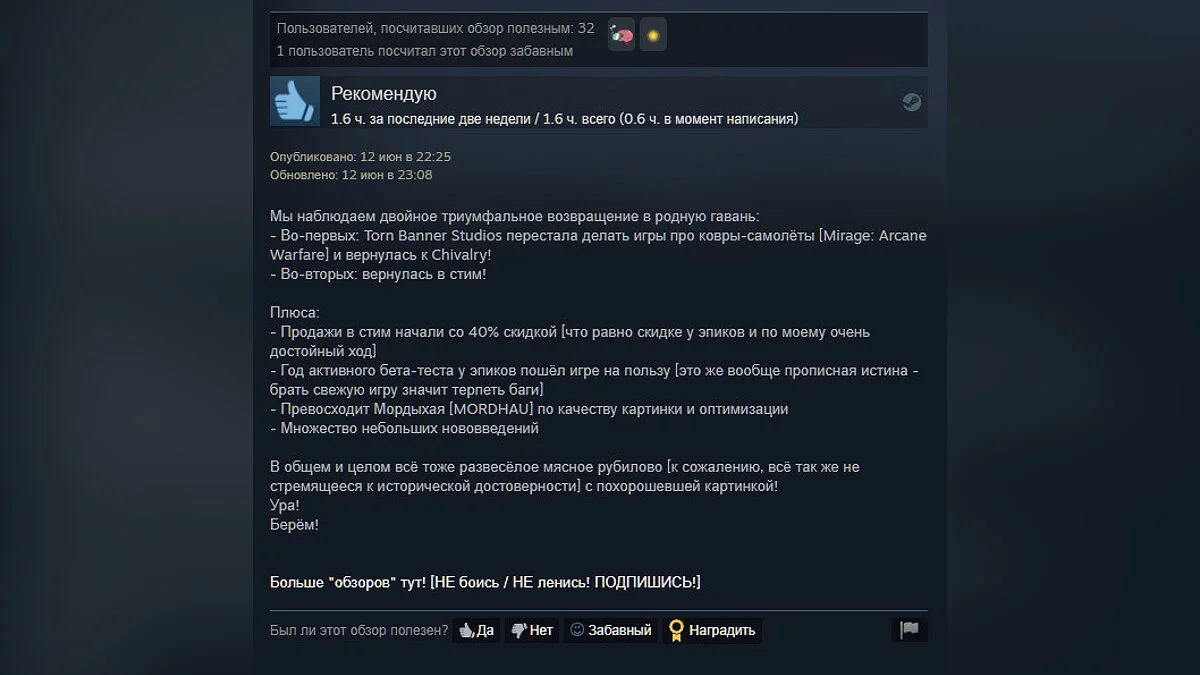Give an award via "Наградить" button
The image size is (1200, 675).
click(712, 630)
